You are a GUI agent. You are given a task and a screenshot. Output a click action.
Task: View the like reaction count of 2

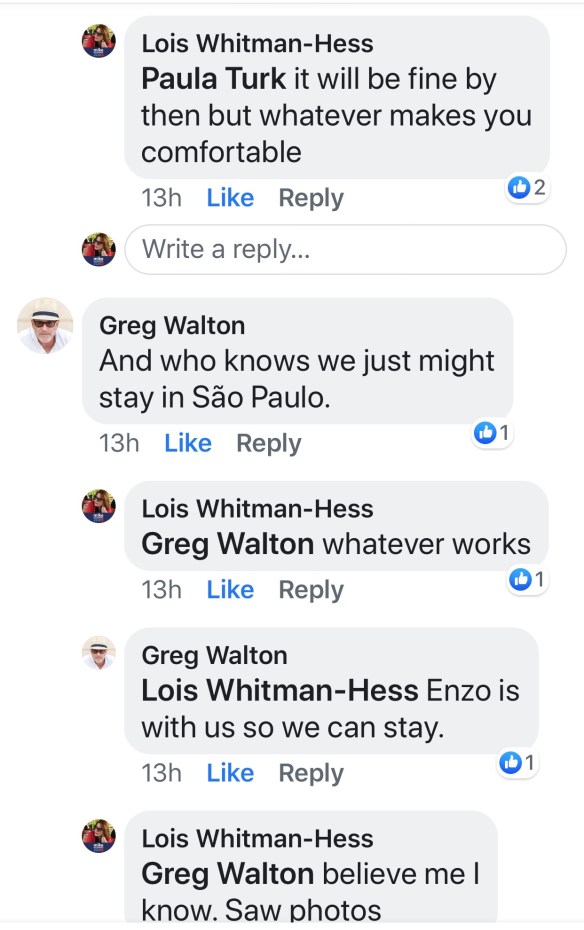coord(526,187)
